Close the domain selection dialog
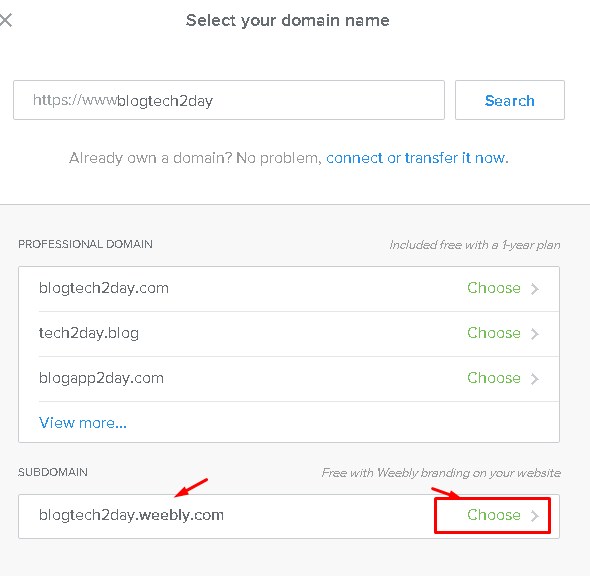The image size is (590, 576). point(6,20)
